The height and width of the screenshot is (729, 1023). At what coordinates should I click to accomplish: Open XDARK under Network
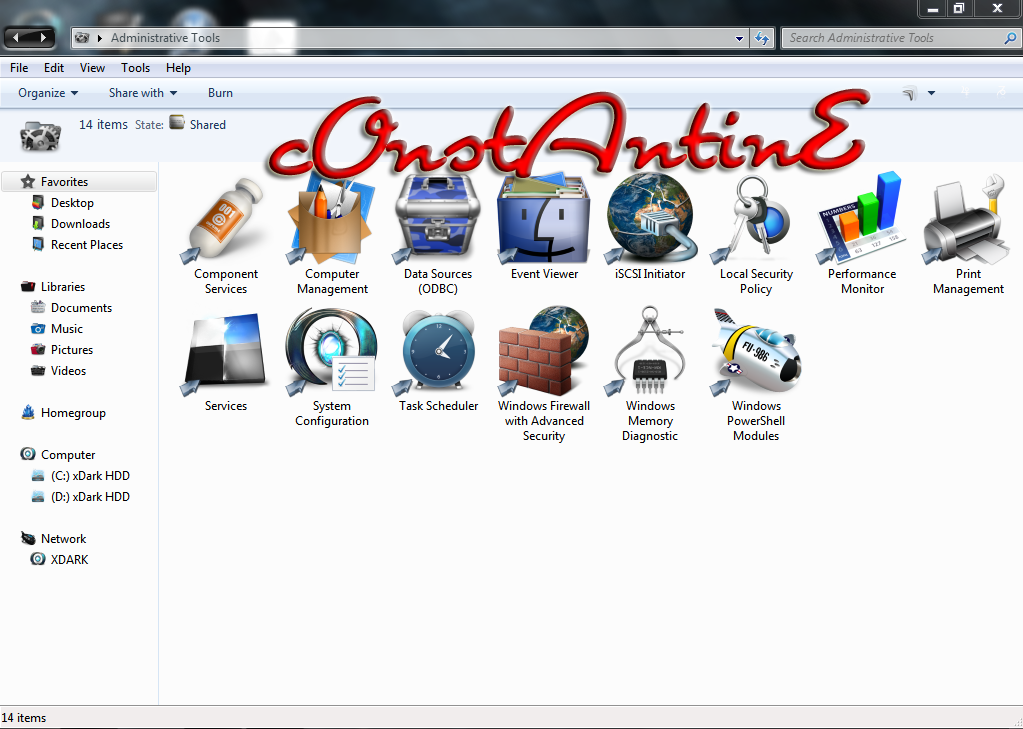click(x=69, y=560)
